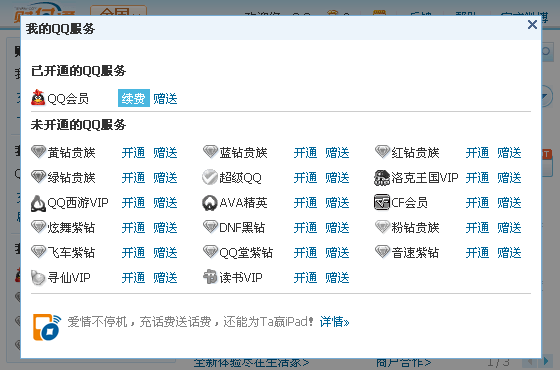Image resolution: width=560 pixels, height=370 pixels.
Task: Open 开通 for 蓝钻贵族
Action: point(305,153)
